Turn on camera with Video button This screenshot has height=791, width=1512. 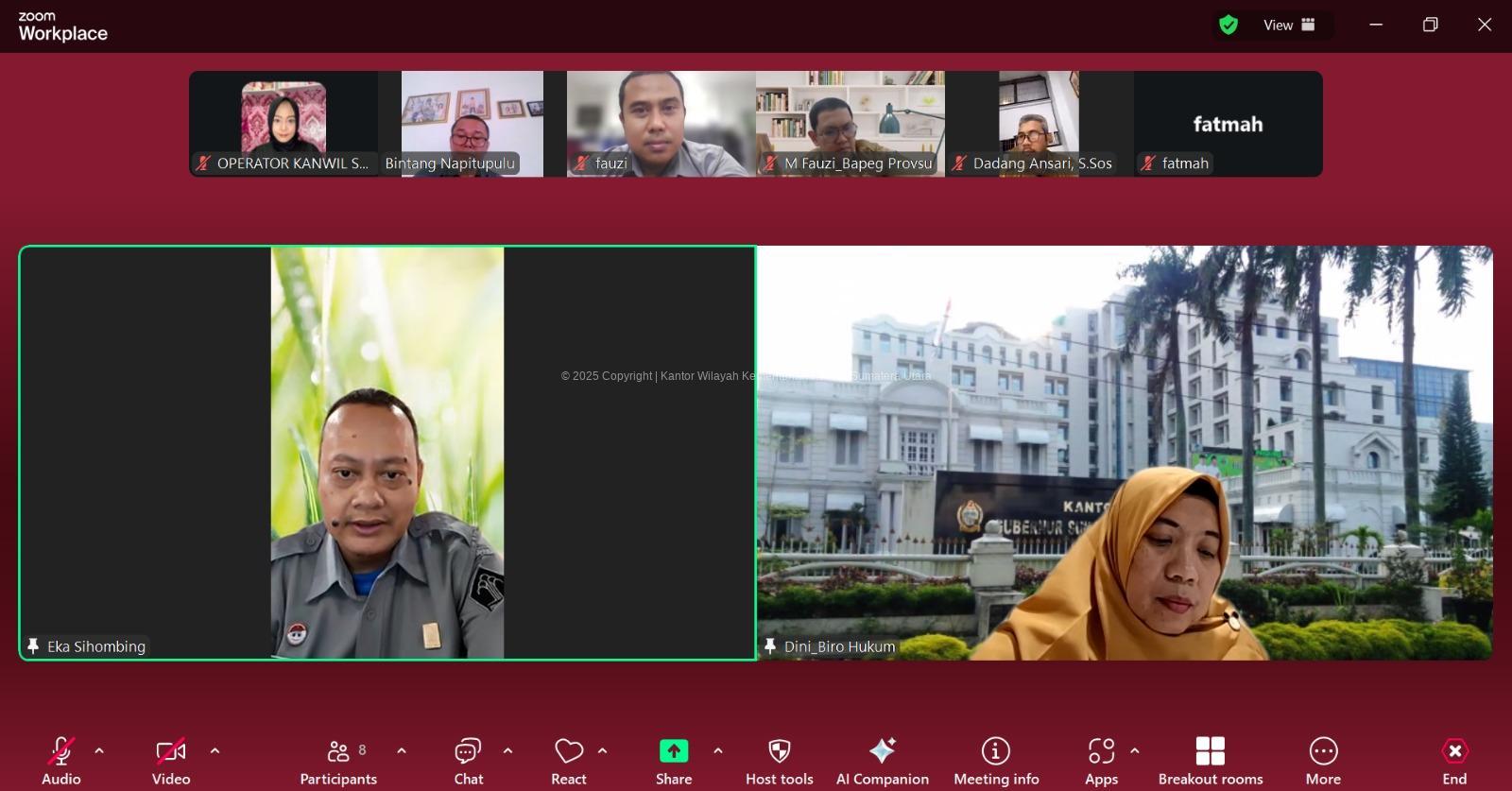171,761
